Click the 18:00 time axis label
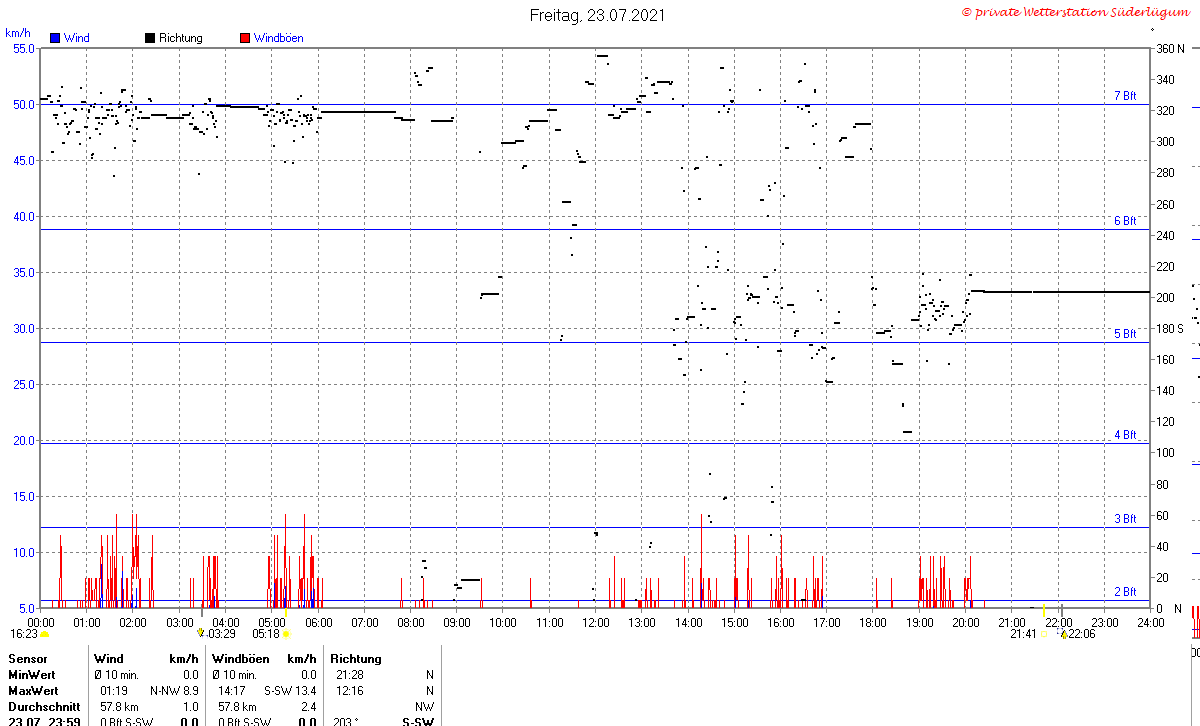 873,622
